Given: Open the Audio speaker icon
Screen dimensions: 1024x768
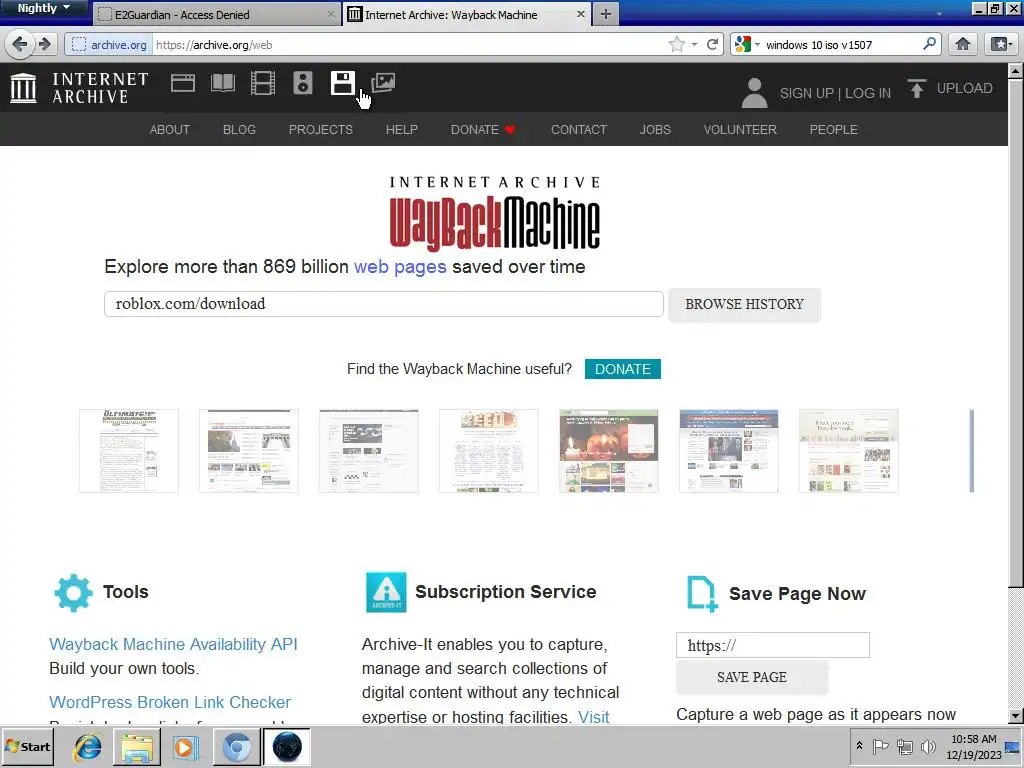Looking at the screenshot, I should [x=302, y=83].
